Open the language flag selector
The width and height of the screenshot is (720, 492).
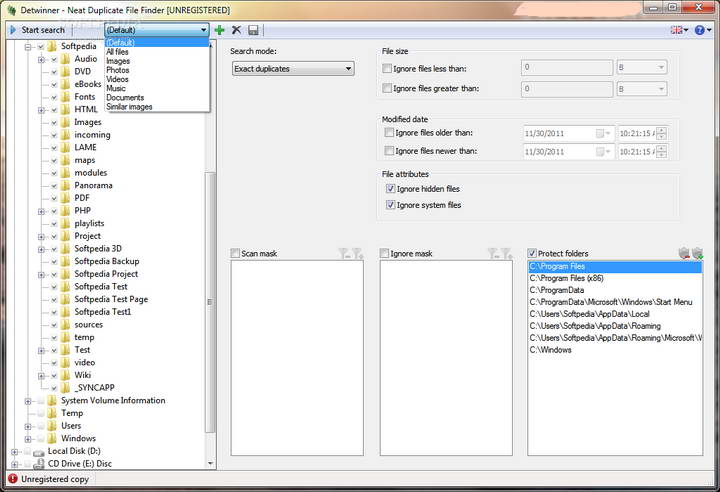click(x=679, y=30)
